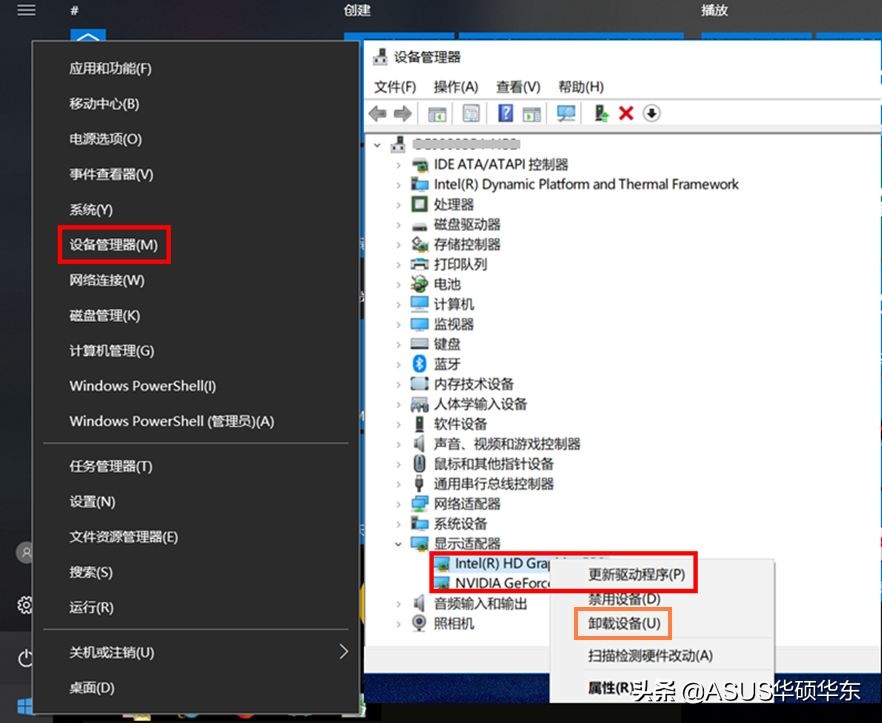Click the Disable device down-arrow toolbar icon

(650, 113)
